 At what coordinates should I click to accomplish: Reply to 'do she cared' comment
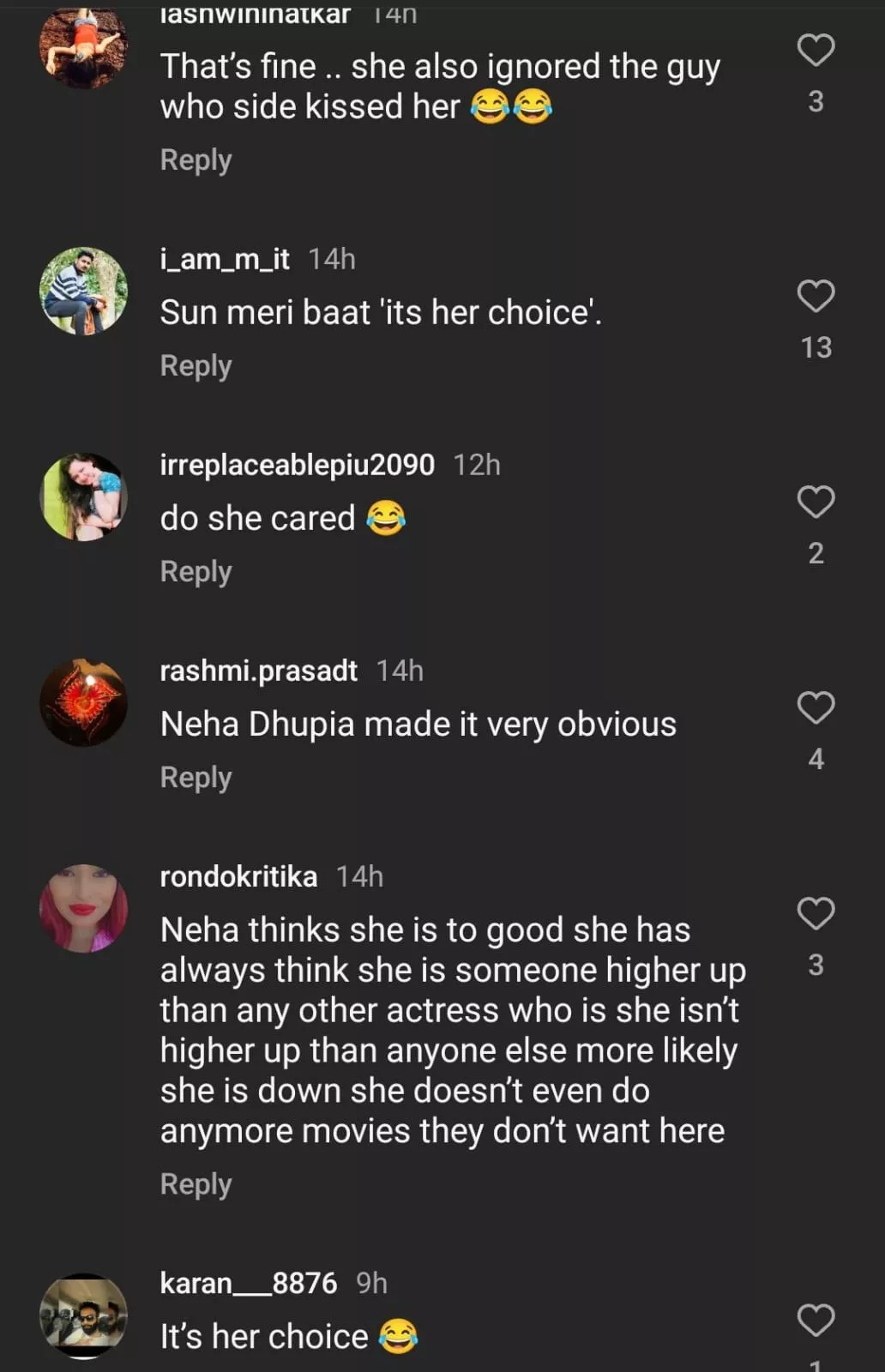196,572
